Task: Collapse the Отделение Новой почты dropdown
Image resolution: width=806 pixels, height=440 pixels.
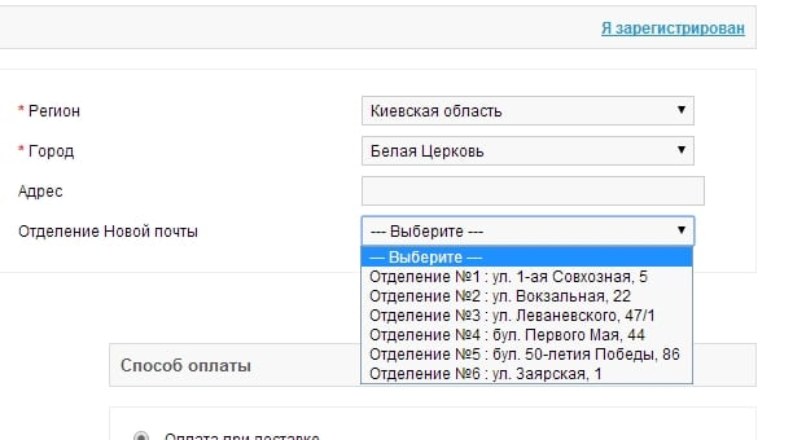Action: tap(527, 231)
